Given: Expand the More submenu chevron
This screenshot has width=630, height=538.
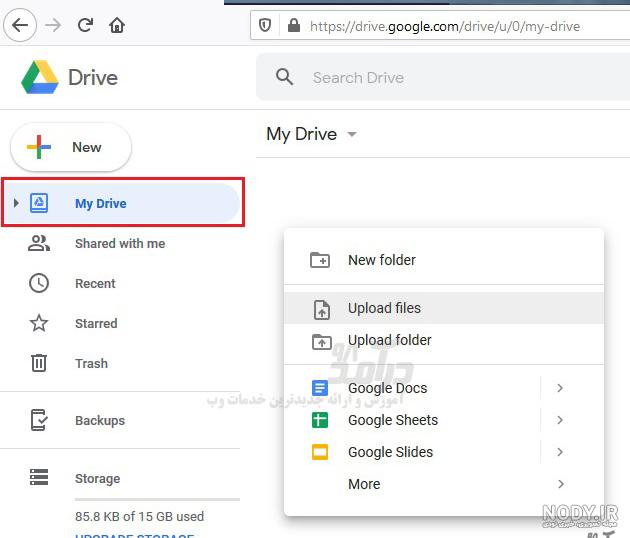Looking at the screenshot, I should tap(561, 484).
